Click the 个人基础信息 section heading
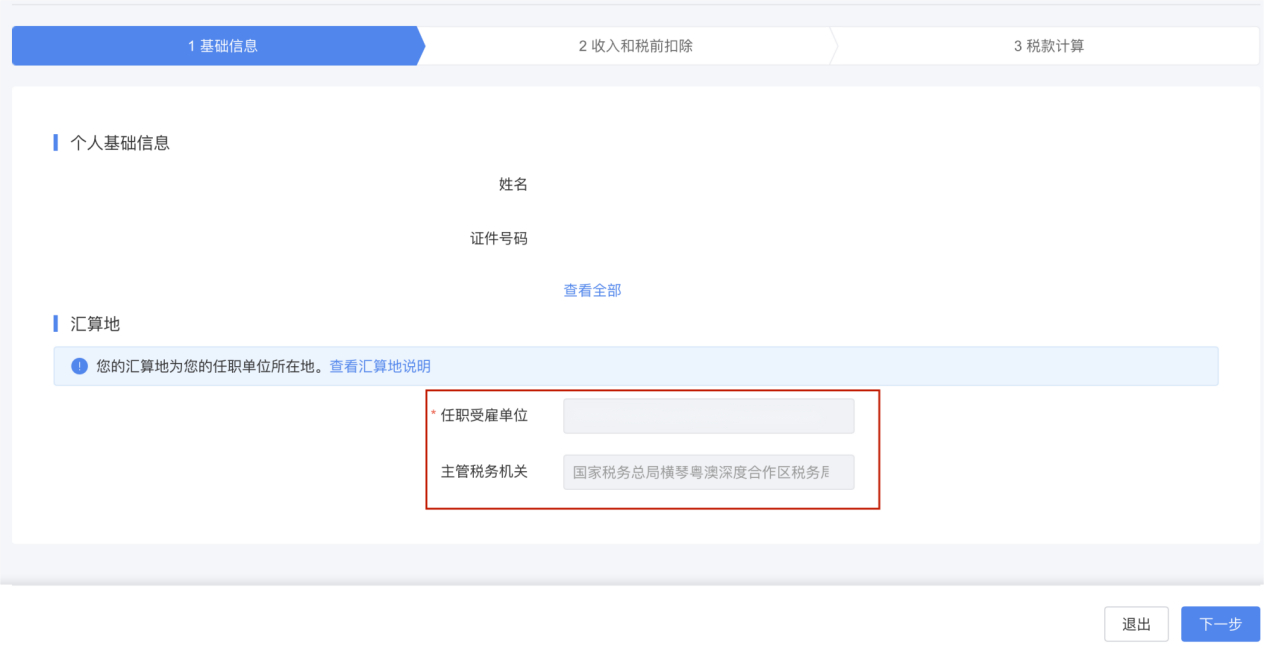The image size is (1264, 648). (120, 143)
